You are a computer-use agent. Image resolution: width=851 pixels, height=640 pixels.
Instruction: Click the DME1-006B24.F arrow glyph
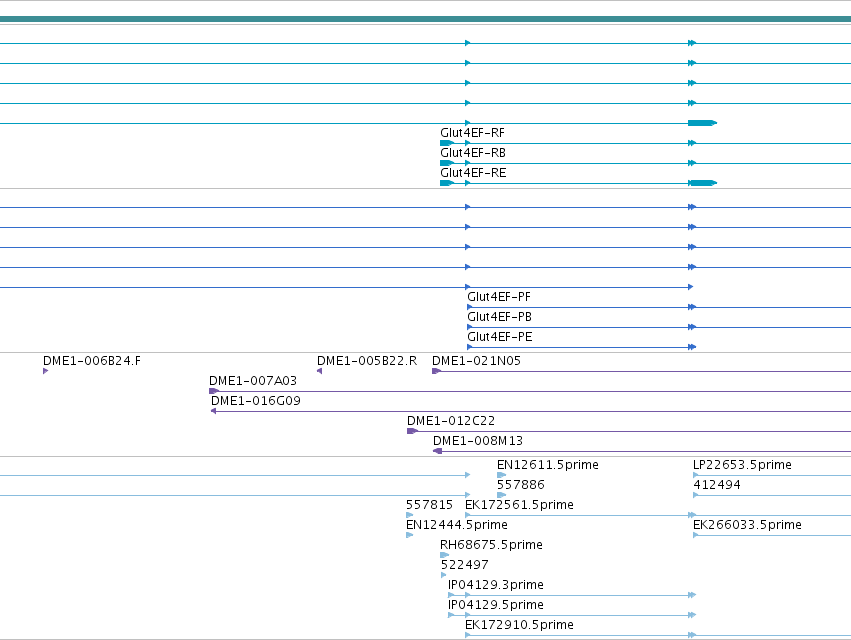coord(46,371)
